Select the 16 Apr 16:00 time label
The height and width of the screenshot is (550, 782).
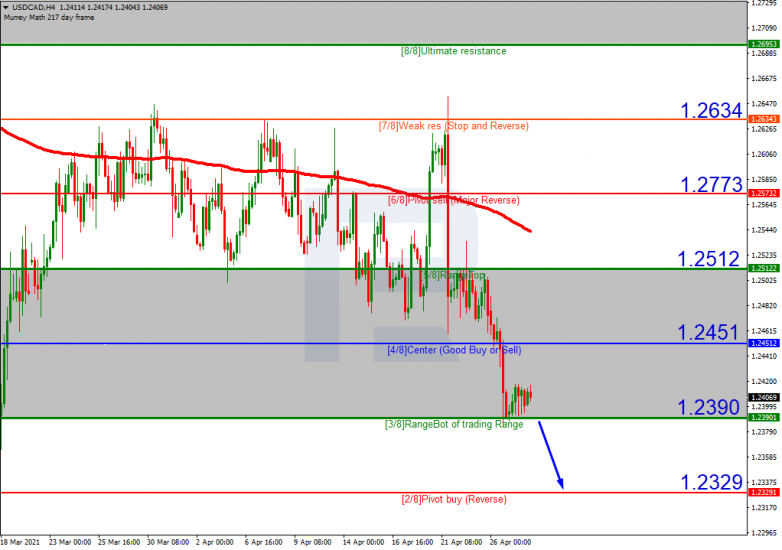tap(412, 542)
